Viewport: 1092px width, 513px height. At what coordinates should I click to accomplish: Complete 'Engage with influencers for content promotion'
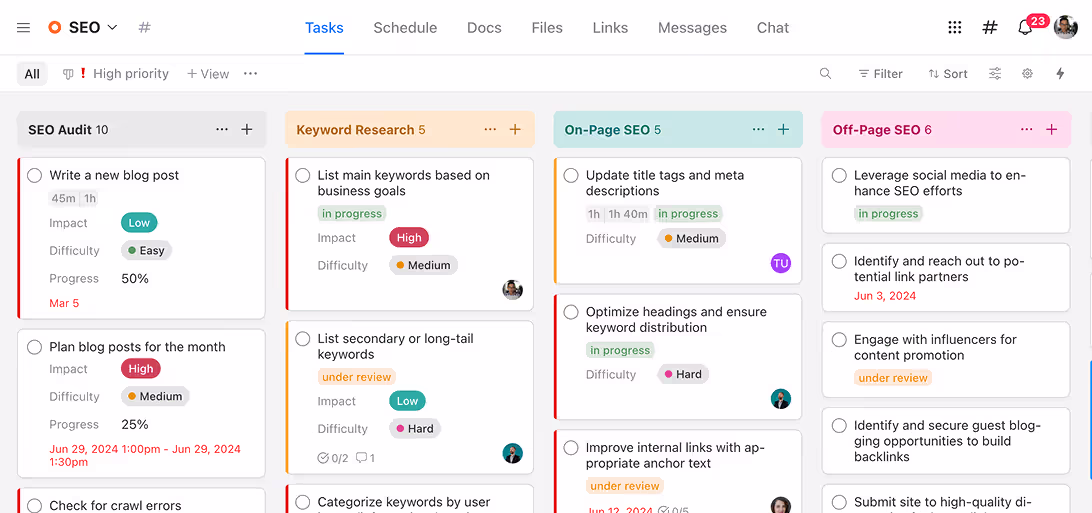[x=839, y=340]
